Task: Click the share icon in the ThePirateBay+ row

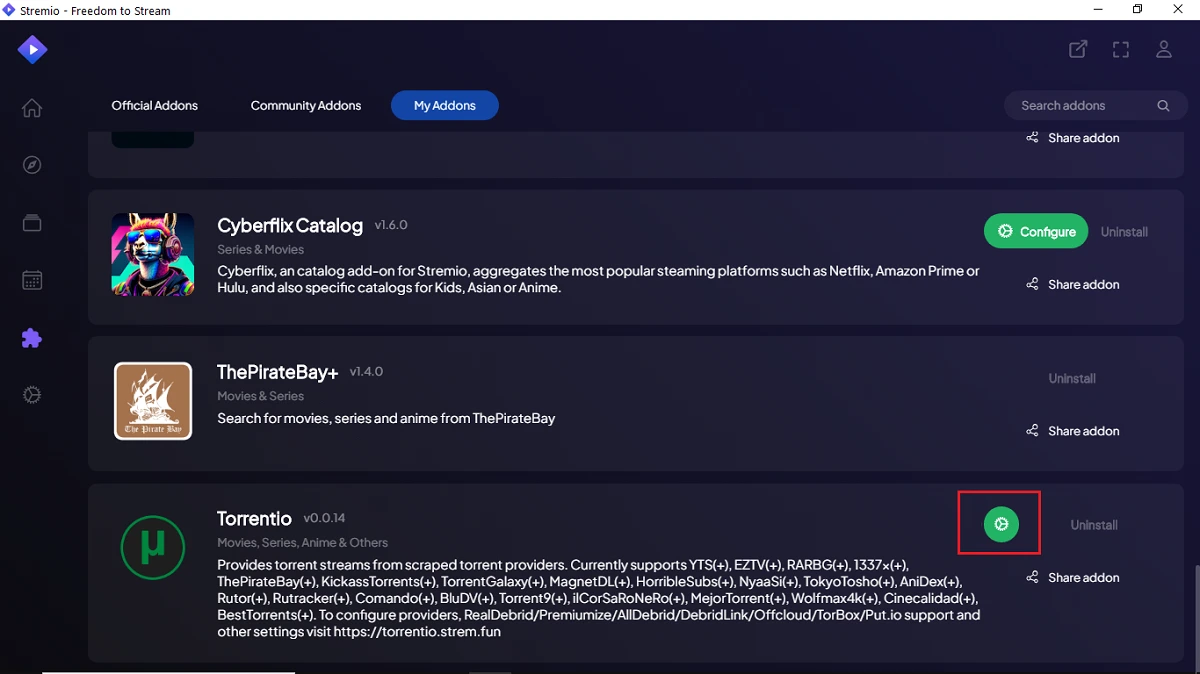Action: 1032,431
